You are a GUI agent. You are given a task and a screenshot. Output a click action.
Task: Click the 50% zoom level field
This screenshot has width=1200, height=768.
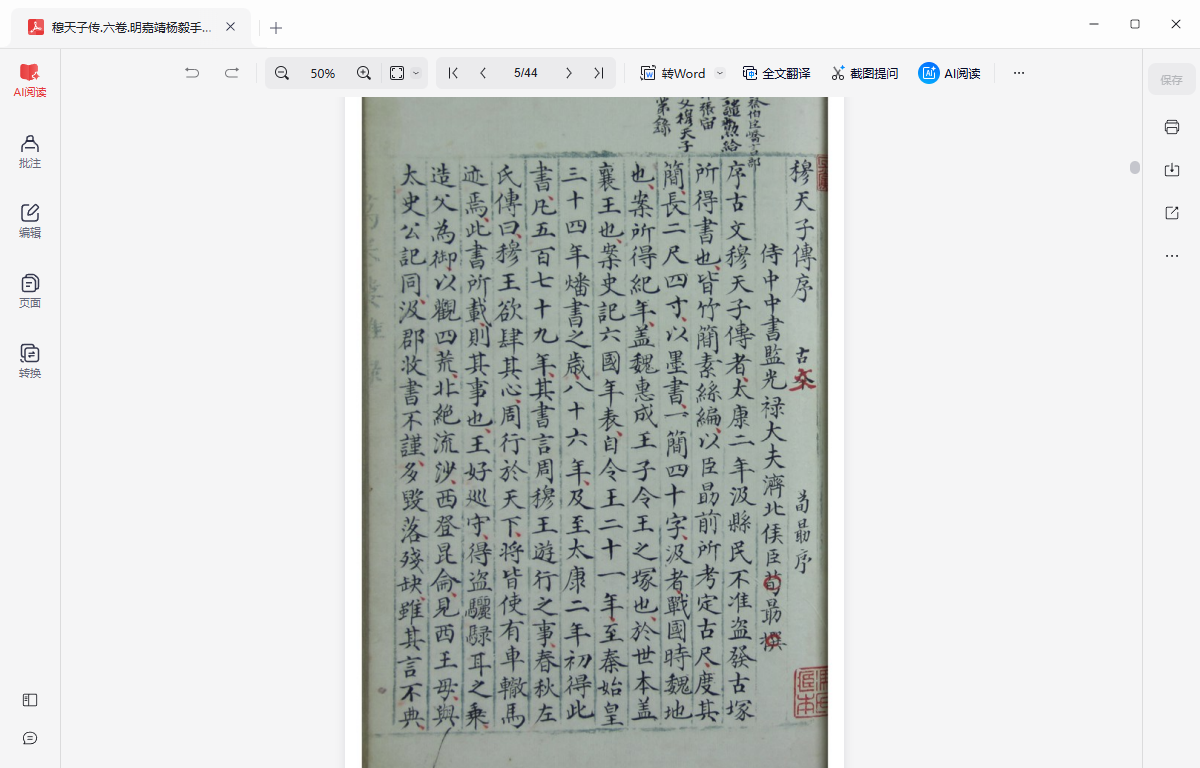tap(323, 73)
